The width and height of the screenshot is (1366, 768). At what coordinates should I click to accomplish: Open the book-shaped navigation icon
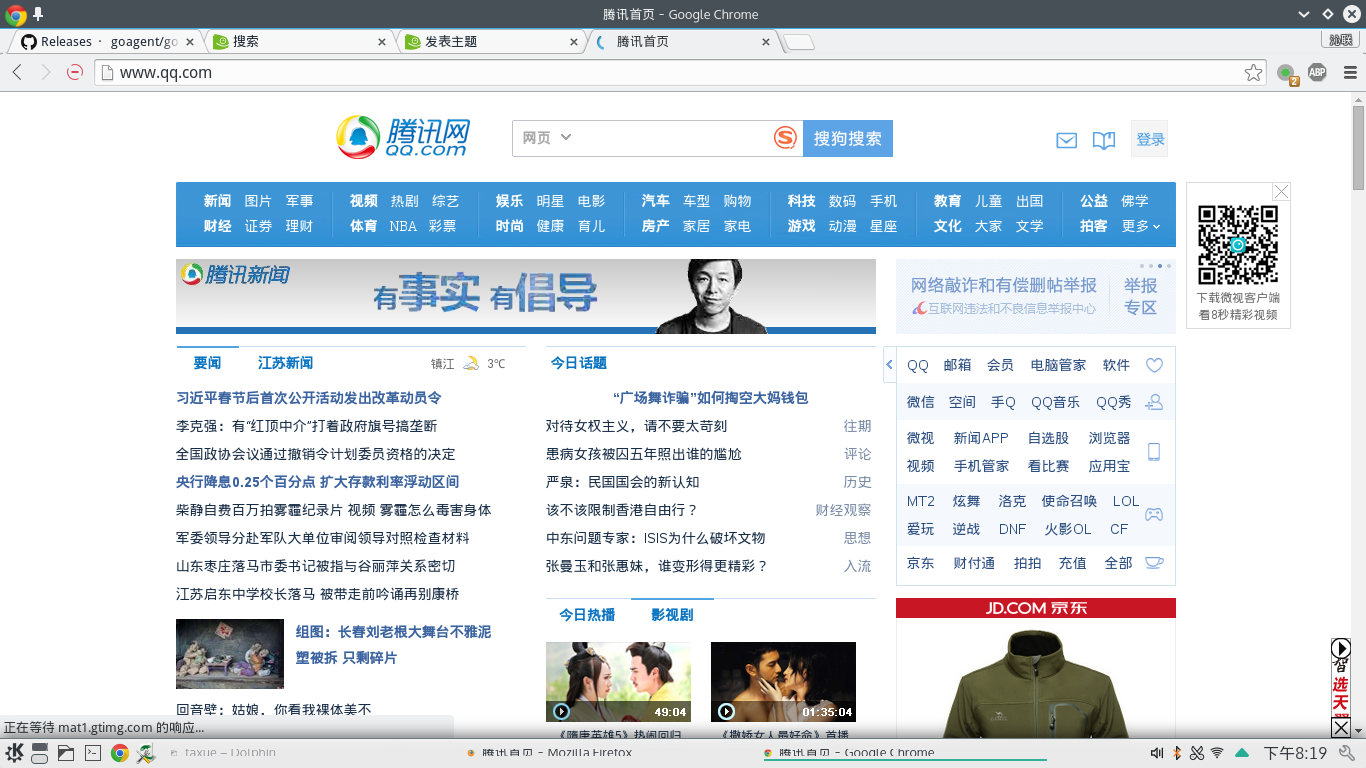(x=1104, y=140)
